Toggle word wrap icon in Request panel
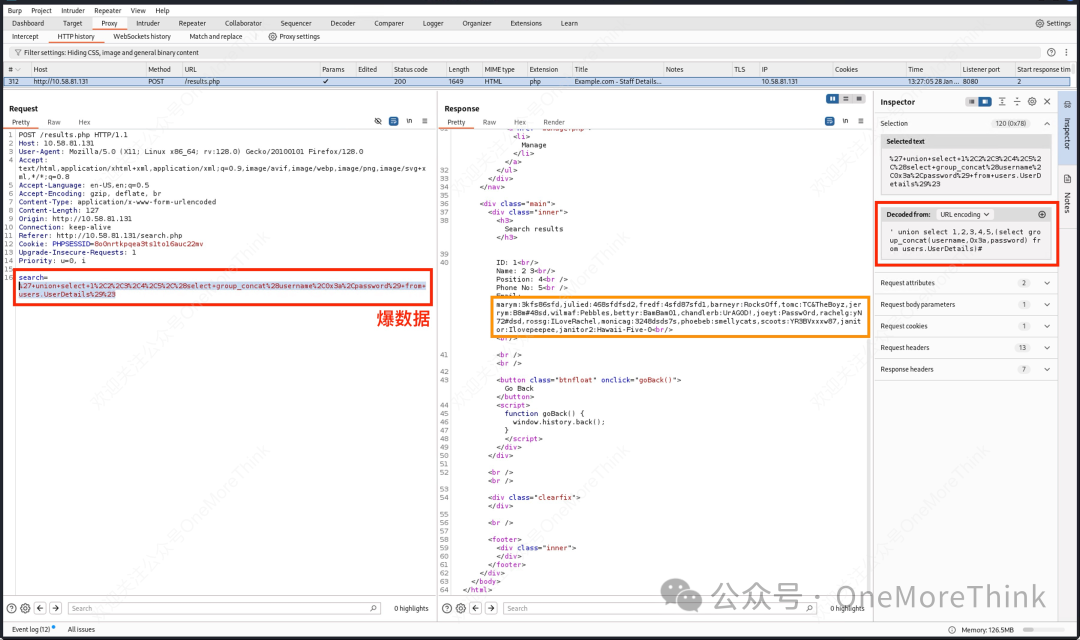The width and height of the screenshot is (1080, 640). click(393, 121)
